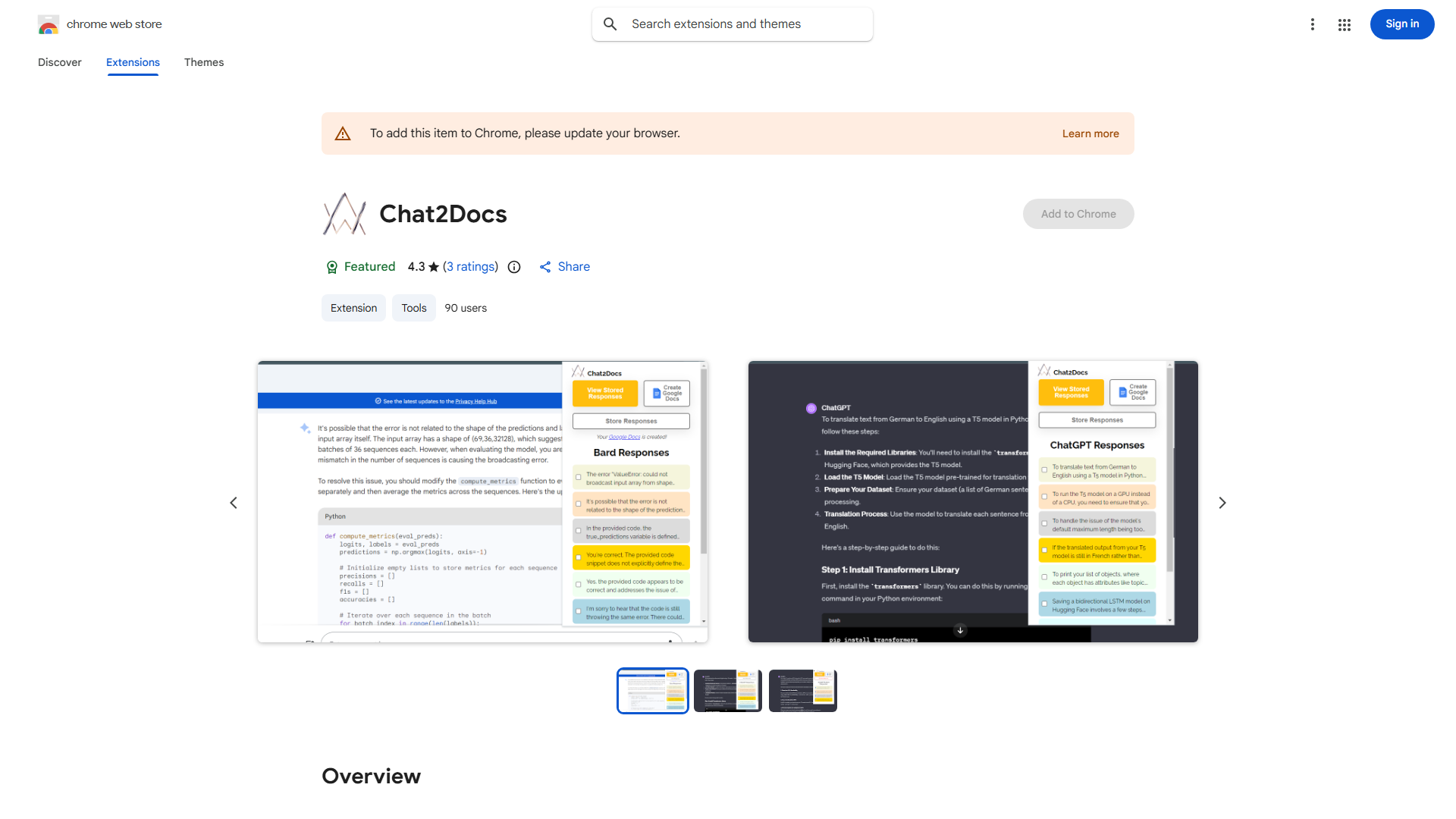Click the info icon beside the rating

[x=514, y=267]
